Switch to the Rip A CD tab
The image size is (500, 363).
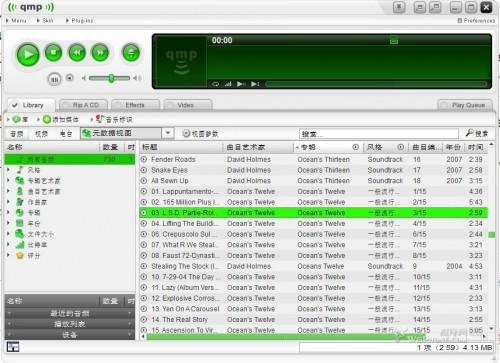coord(84,105)
